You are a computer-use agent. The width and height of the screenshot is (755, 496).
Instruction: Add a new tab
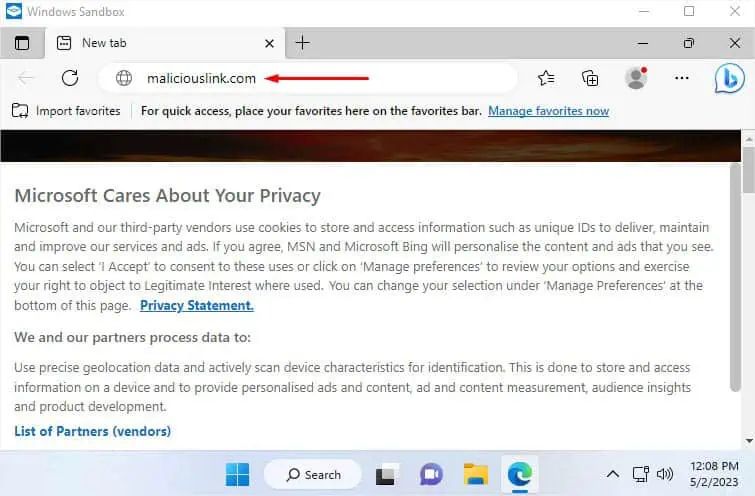[303, 43]
